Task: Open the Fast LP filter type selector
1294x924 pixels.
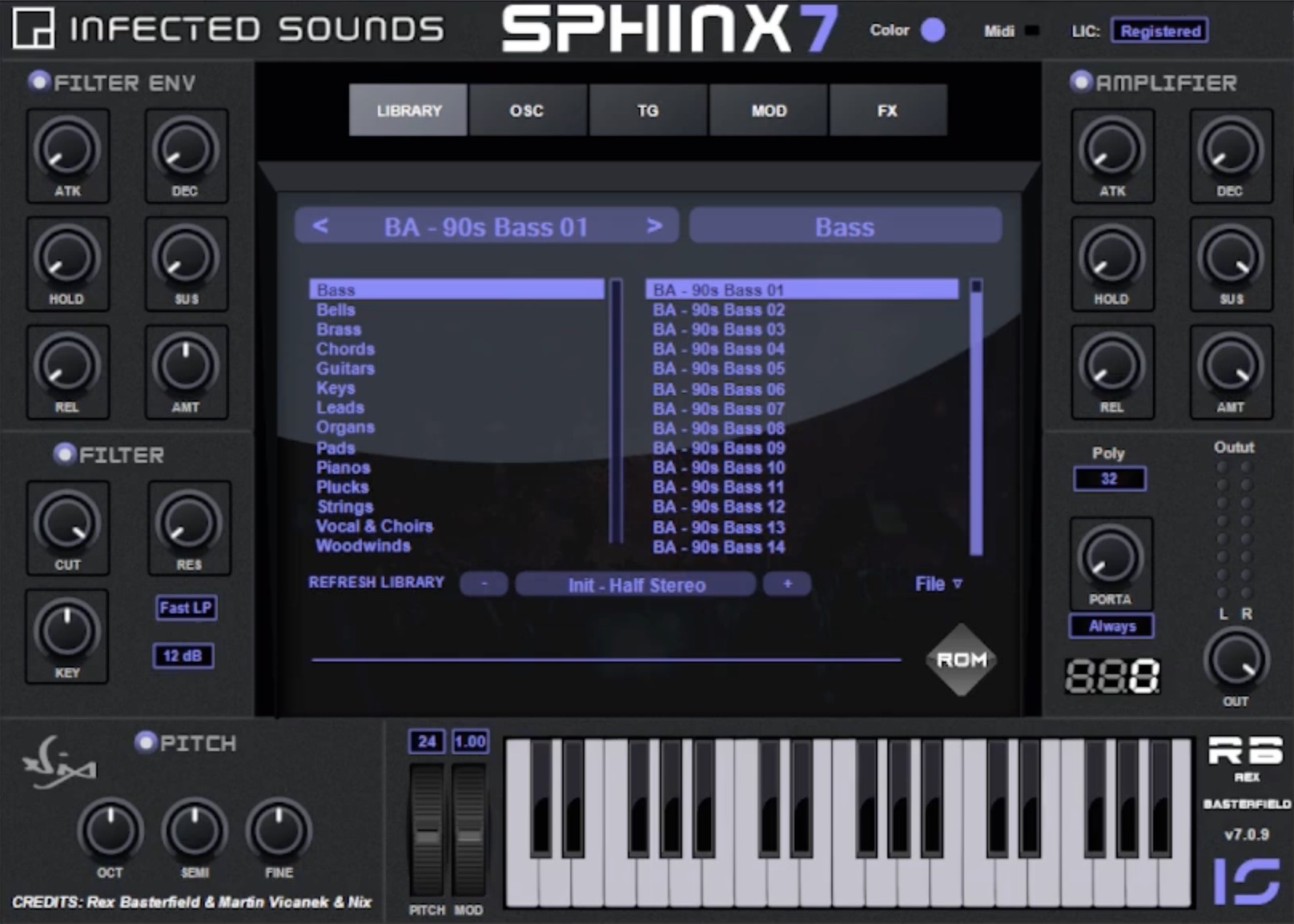Action: point(185,608)
